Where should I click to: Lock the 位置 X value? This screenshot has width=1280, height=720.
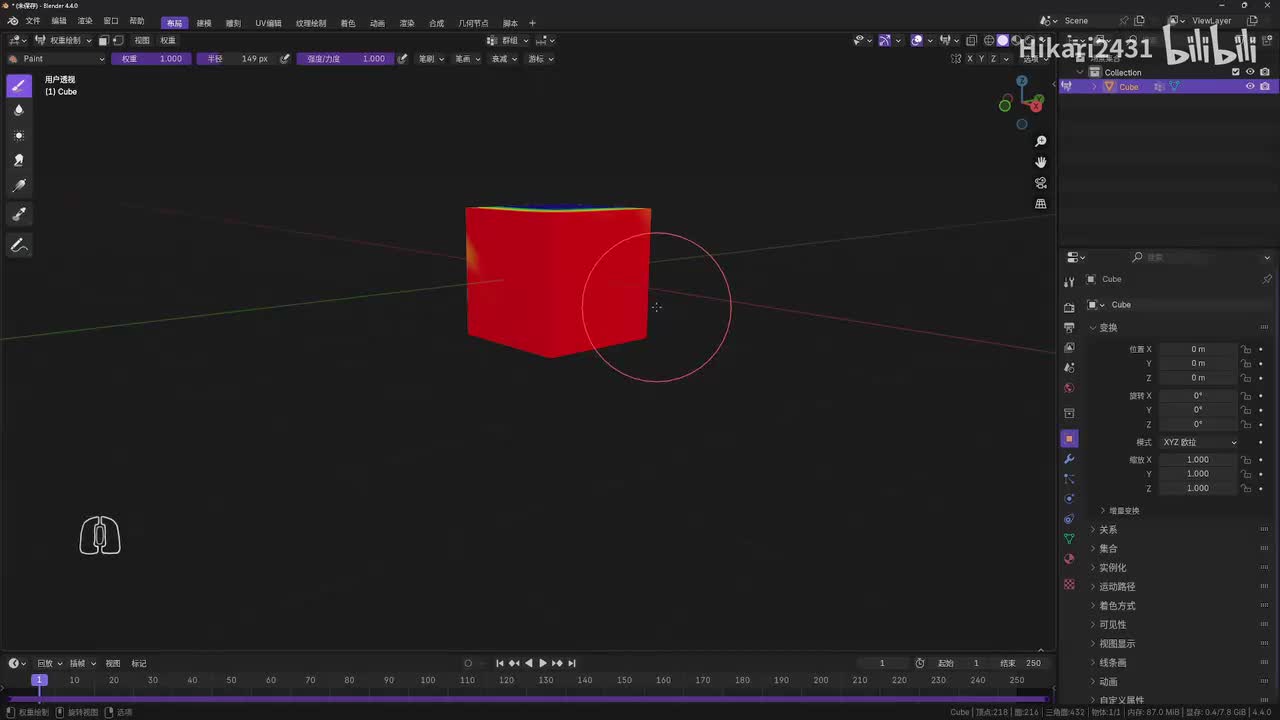(x=1246, y=349)
